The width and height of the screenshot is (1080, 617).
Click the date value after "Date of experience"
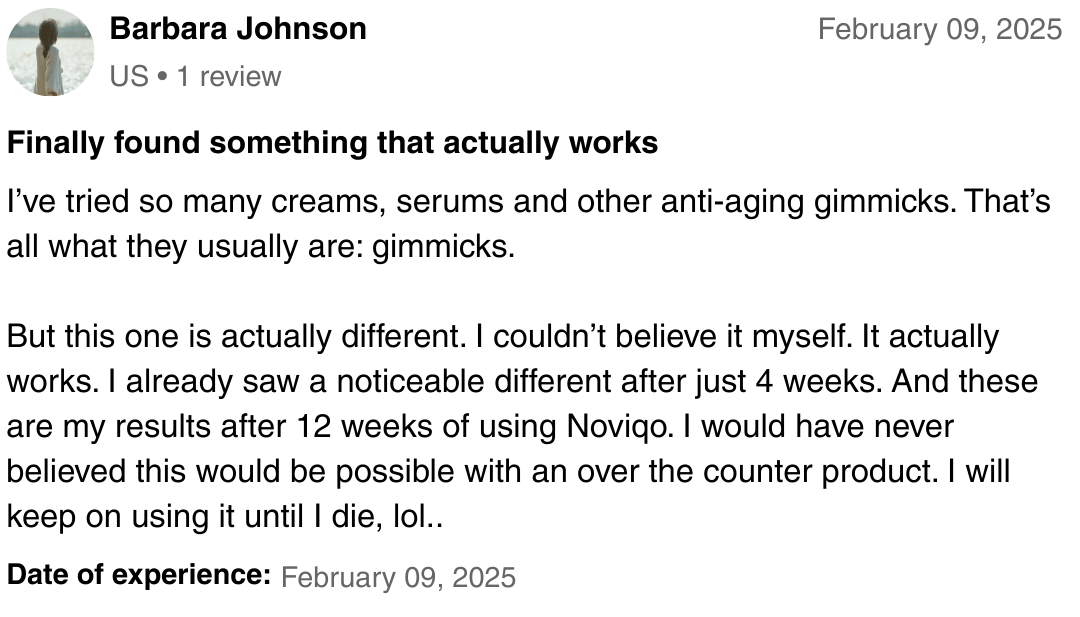click(x=398, y=577)
